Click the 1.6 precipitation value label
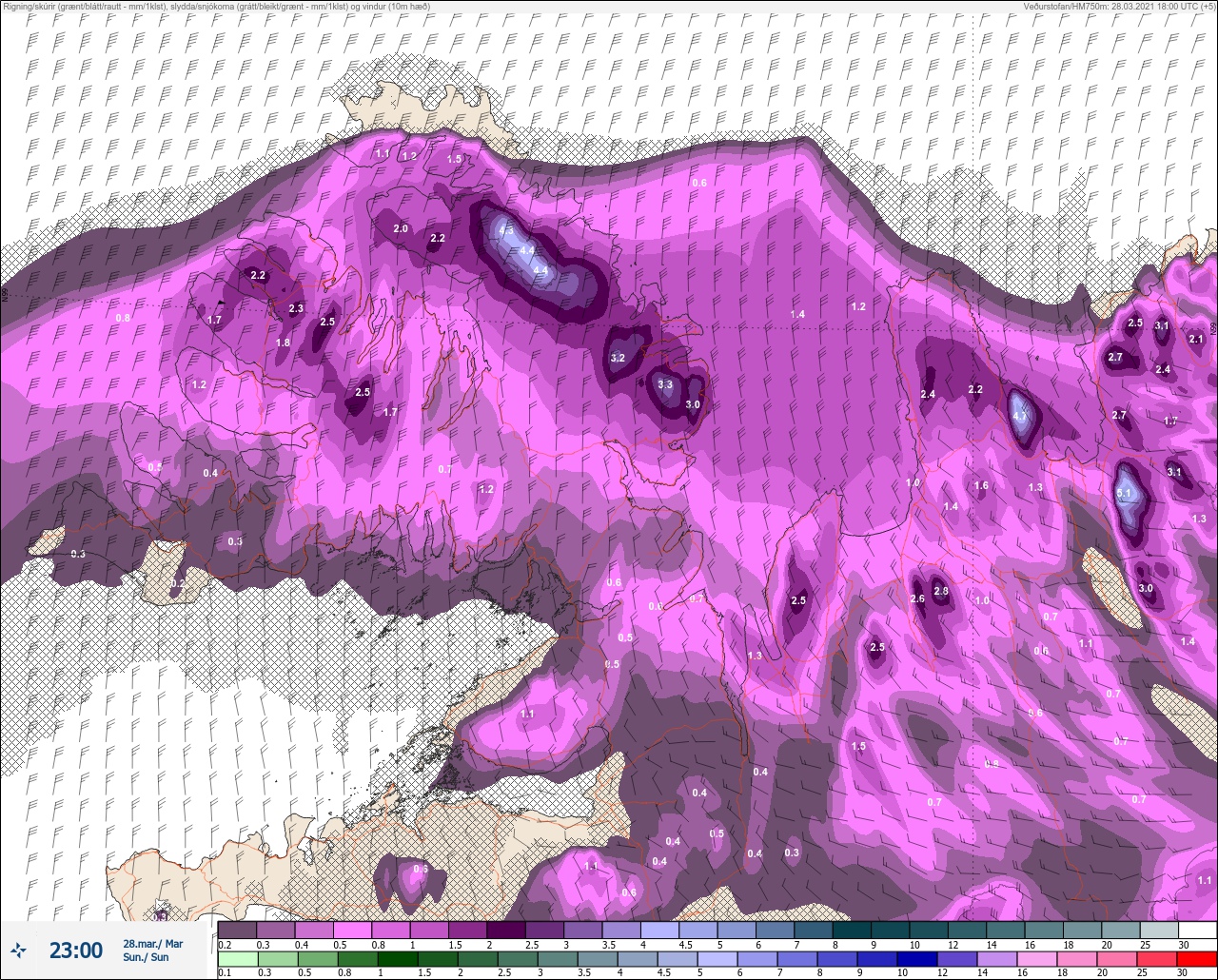1218x980 pixels. tap(981, 485)
